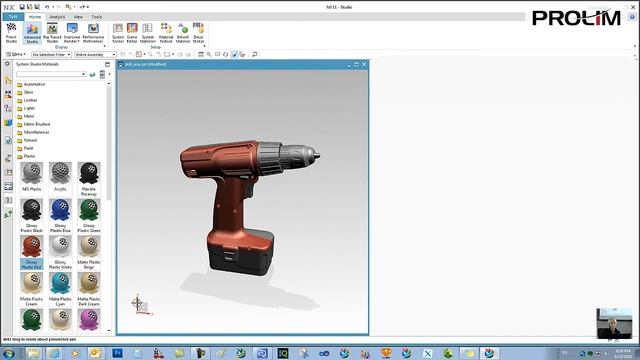Pick the Matte Plastic Cream material
Screen dimensions: 640x360
point(31,289)
